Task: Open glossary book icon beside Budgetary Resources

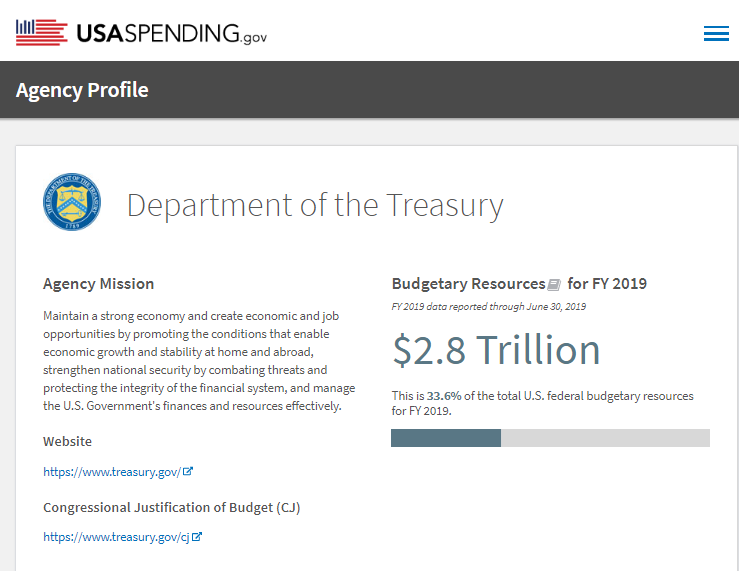Action: pyautogui.click(x=554, y=284)
